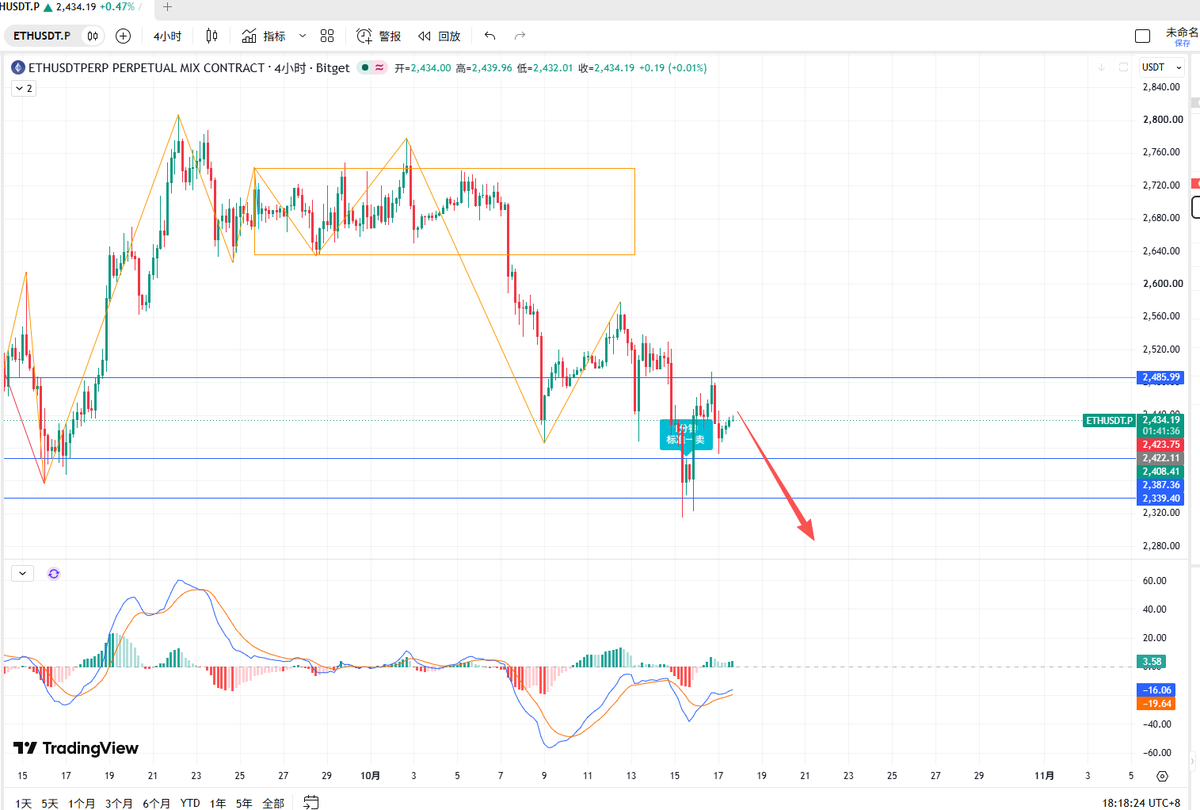Viewport: 1200px width, 810px height.
Task: Click the 2,485.99 horizontal line price label
Action: point(1160,378)
